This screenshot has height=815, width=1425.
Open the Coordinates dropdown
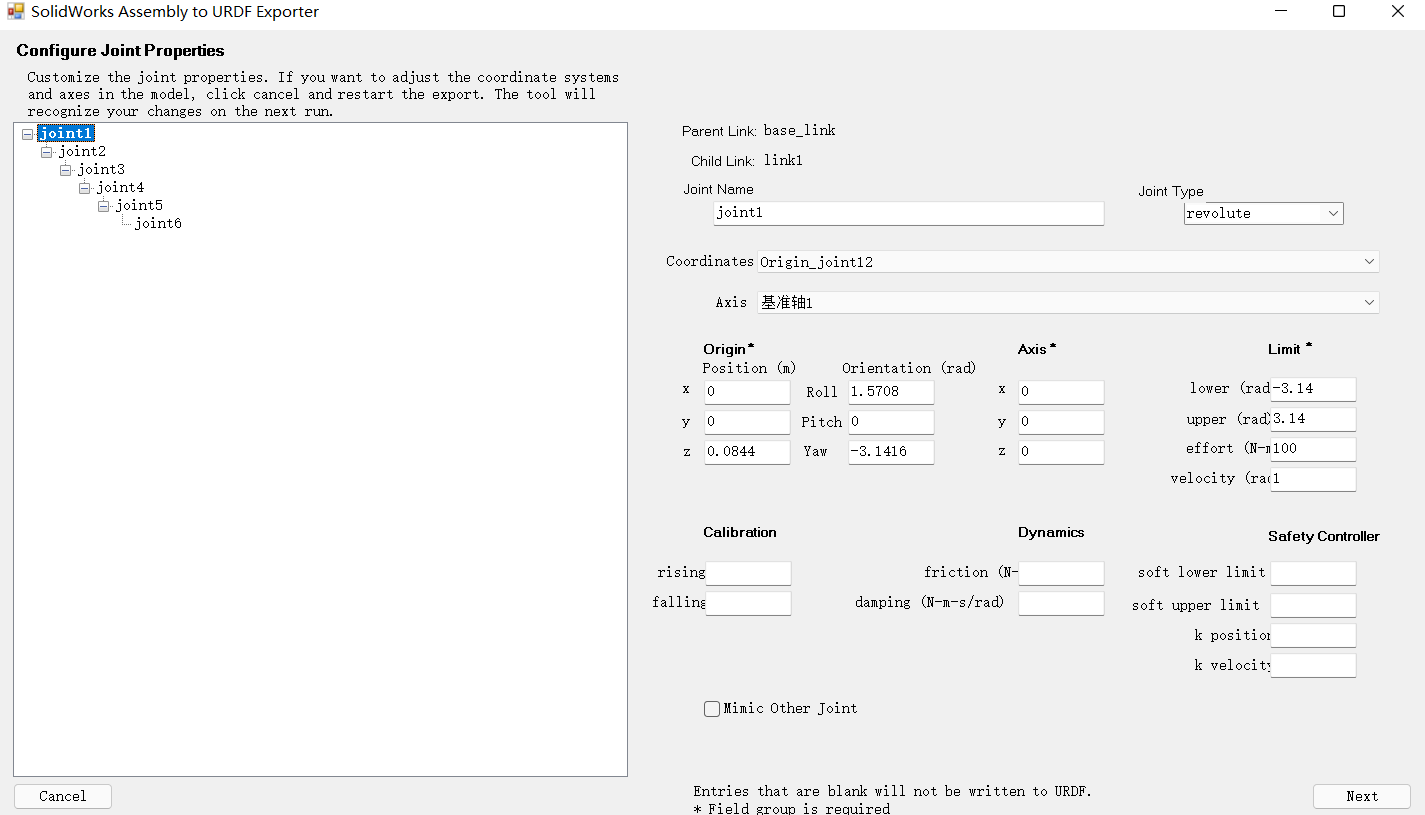[1068, 262]
